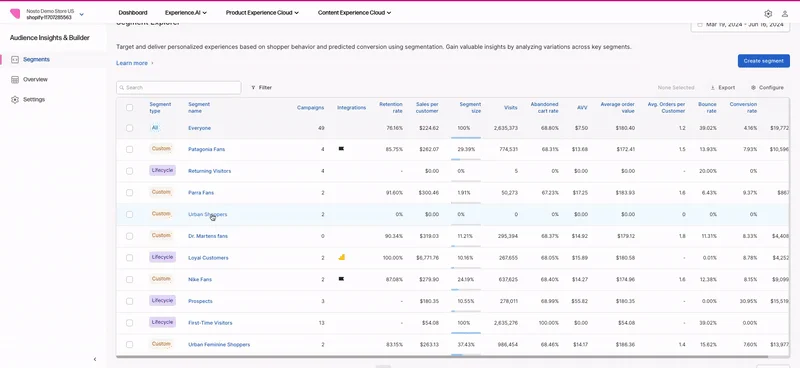Open the date range picker
This screenshot has width=800, height=368.
pos(740,24)
